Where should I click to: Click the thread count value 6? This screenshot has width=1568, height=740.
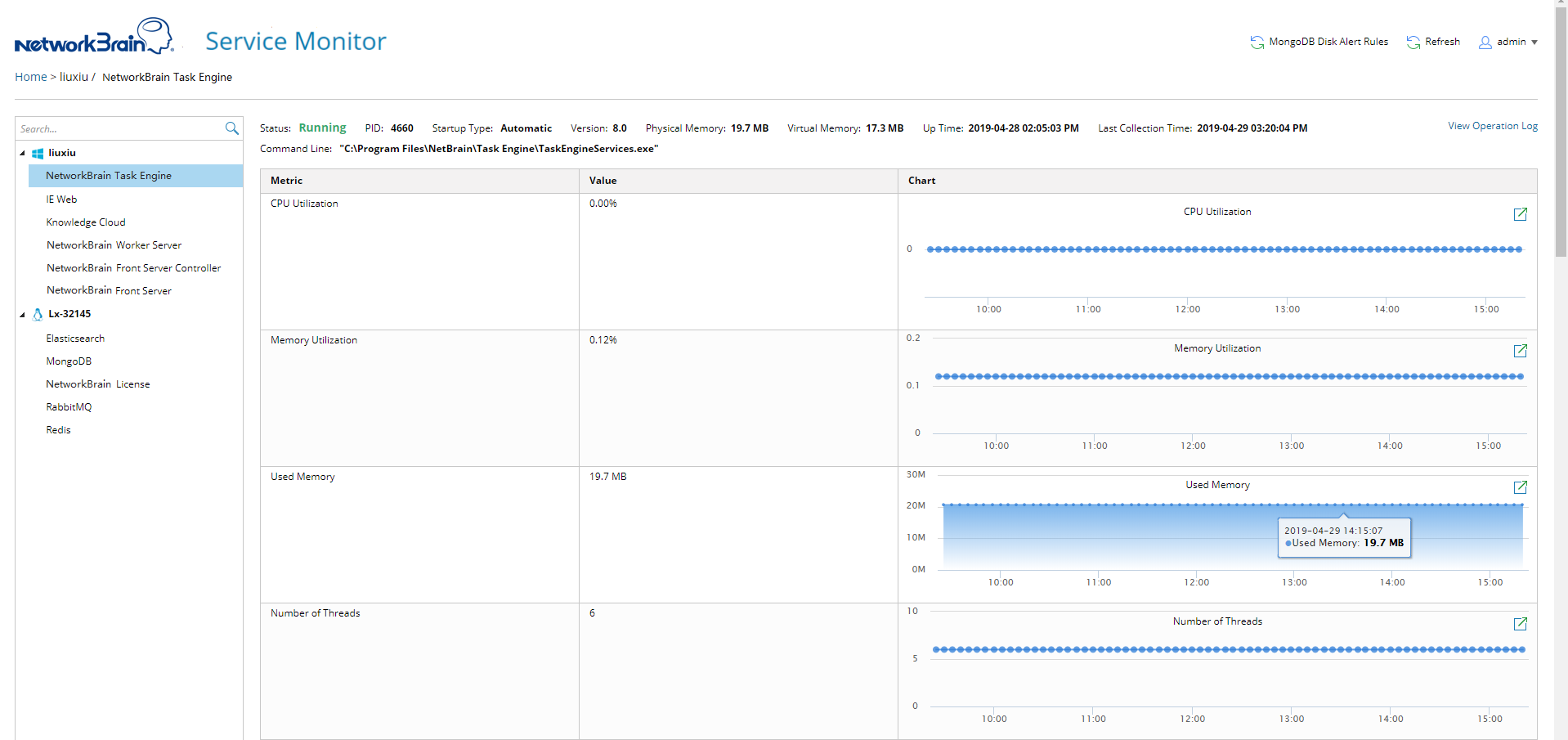click(593, 613)
